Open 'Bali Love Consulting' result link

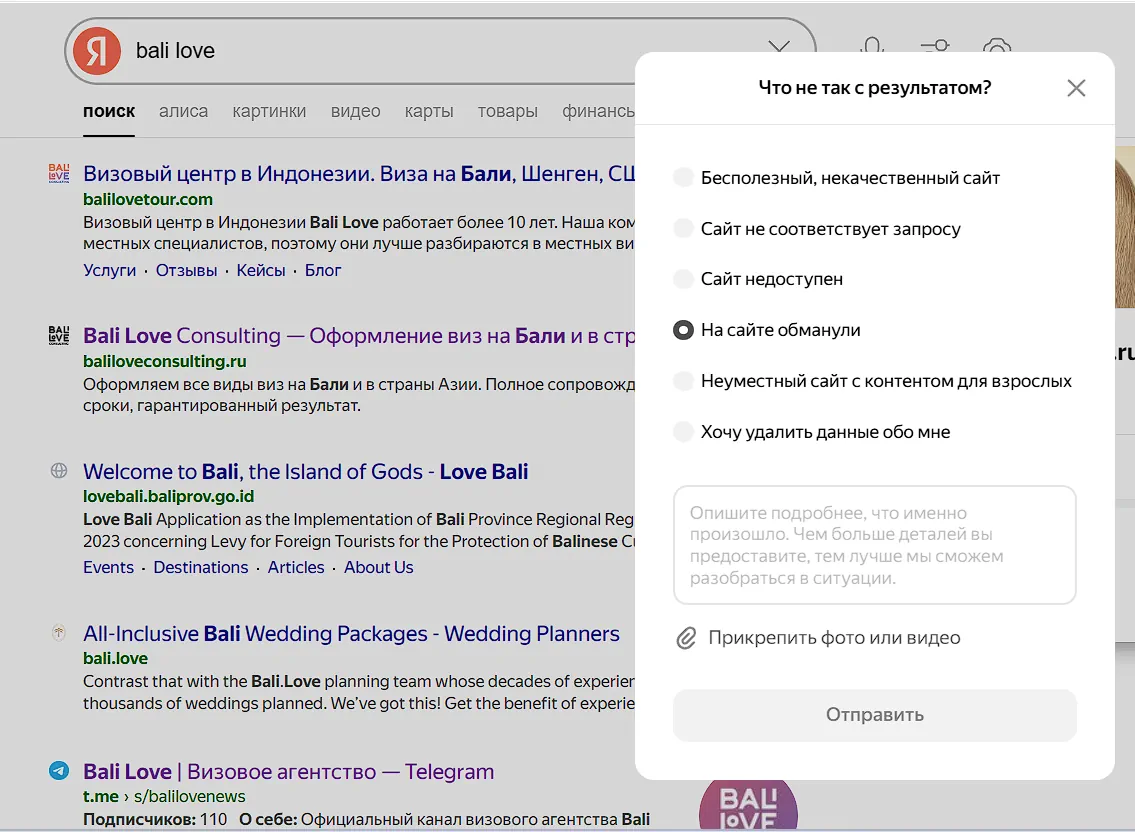coord(359,336)
